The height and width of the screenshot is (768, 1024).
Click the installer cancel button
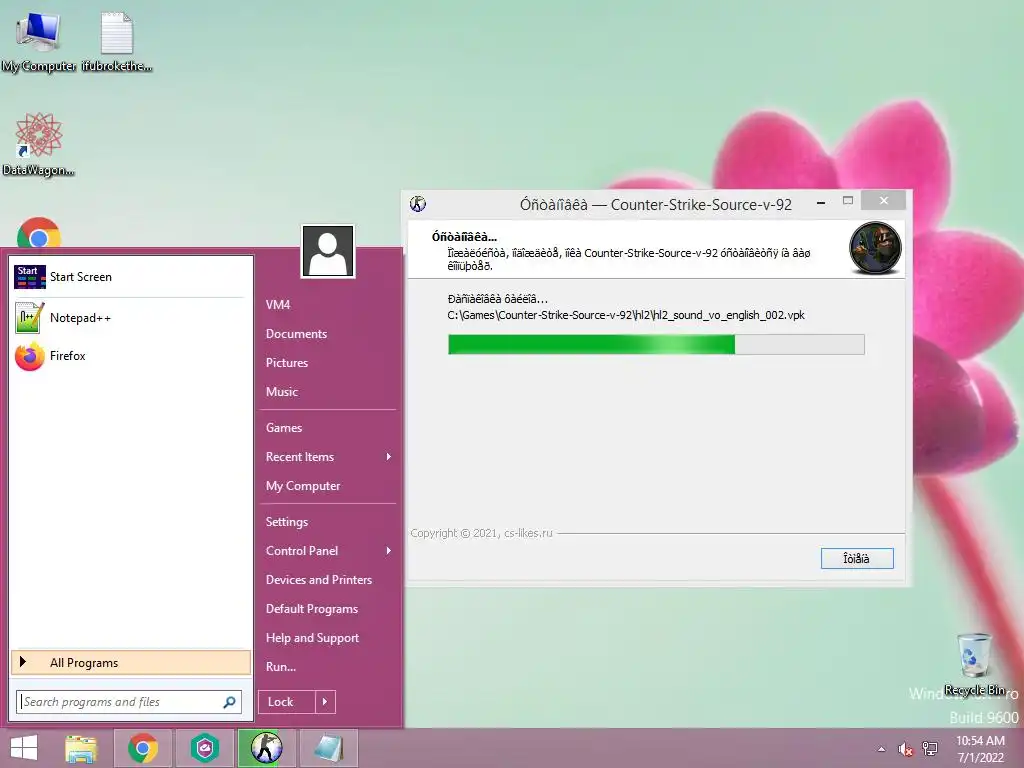click(x=857, y=558)
